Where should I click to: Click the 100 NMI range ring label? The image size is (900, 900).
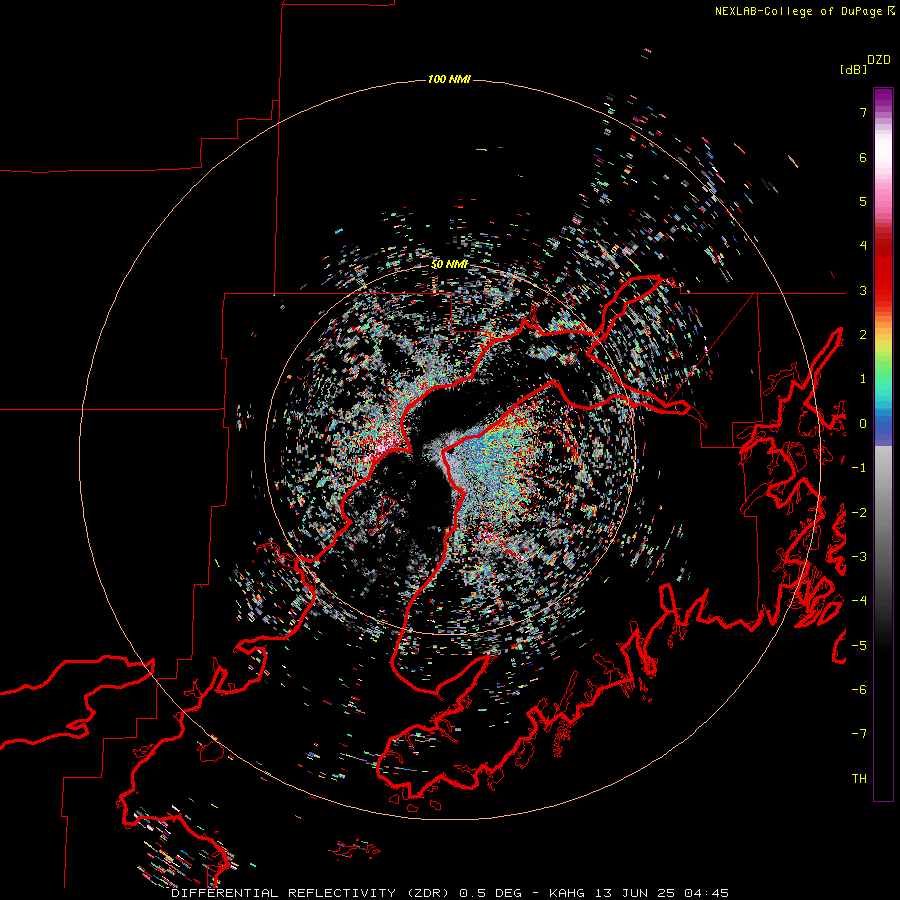pos(449,79)
